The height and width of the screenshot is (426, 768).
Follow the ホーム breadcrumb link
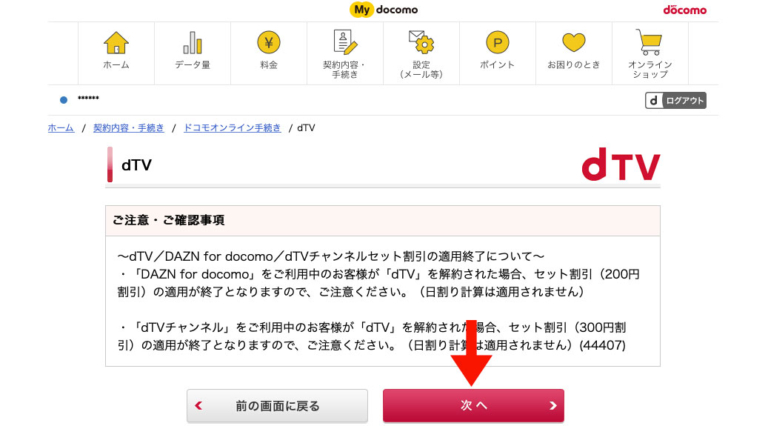click(x=61, y=128)
